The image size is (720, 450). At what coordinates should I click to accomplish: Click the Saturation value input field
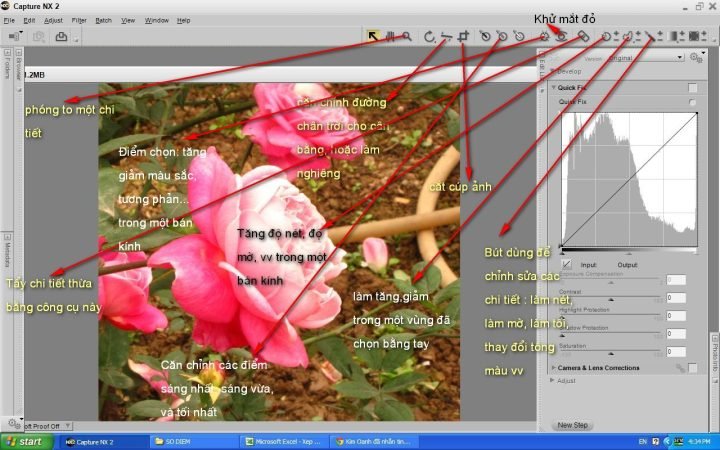point(676,352)
